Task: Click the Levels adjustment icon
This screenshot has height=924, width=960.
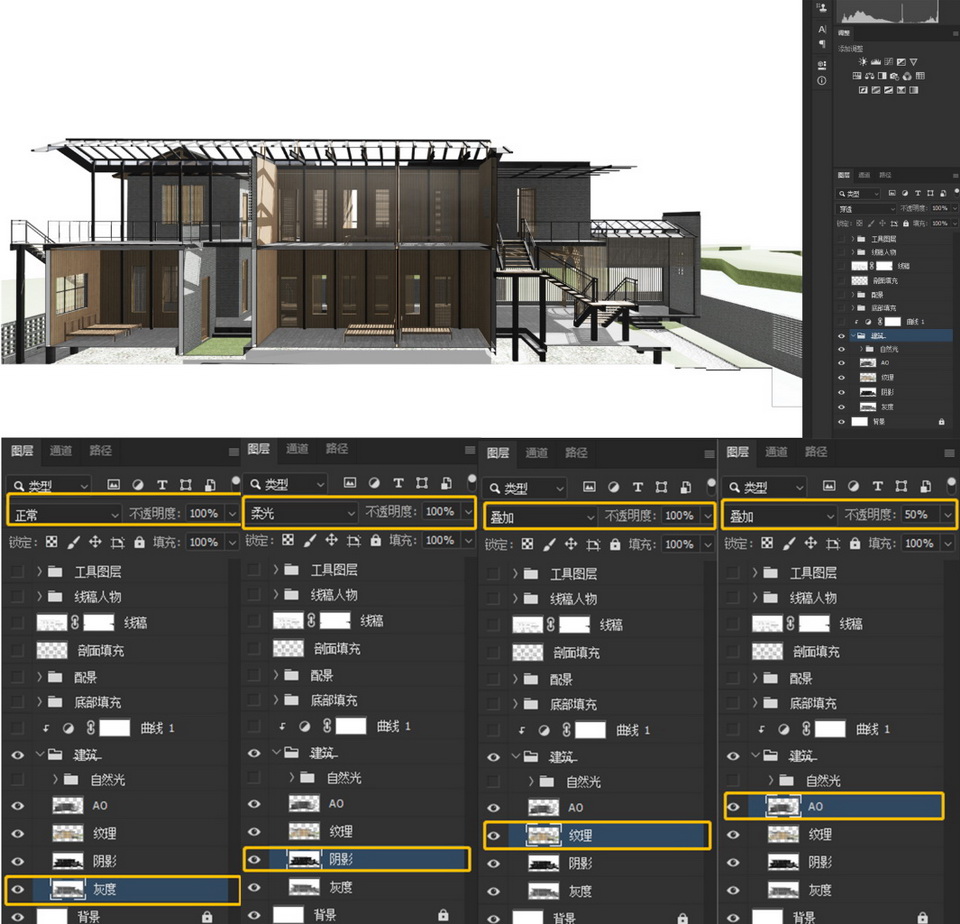Action: coord(877,62)
